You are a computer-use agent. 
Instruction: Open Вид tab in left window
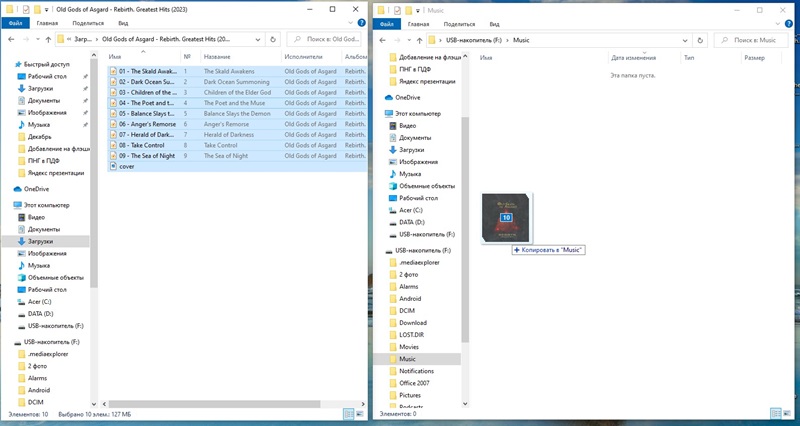123,23
